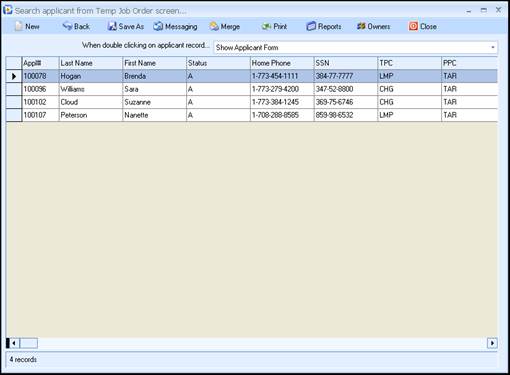510x375 pixels.
Task: Select the Cloud last name cell
Action: [x=91, y=102]
